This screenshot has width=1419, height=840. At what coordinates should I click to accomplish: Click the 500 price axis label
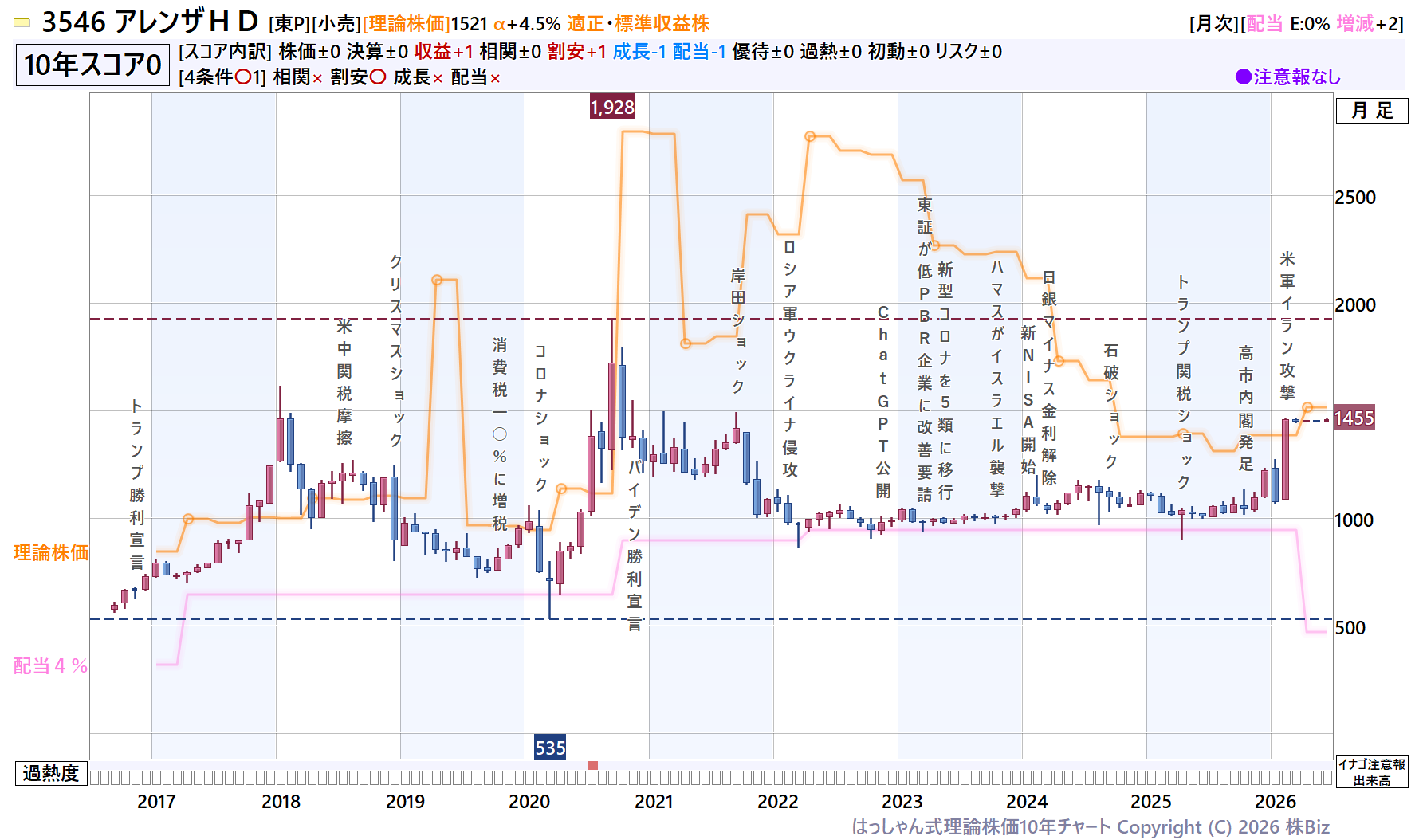coord(1350,628)
